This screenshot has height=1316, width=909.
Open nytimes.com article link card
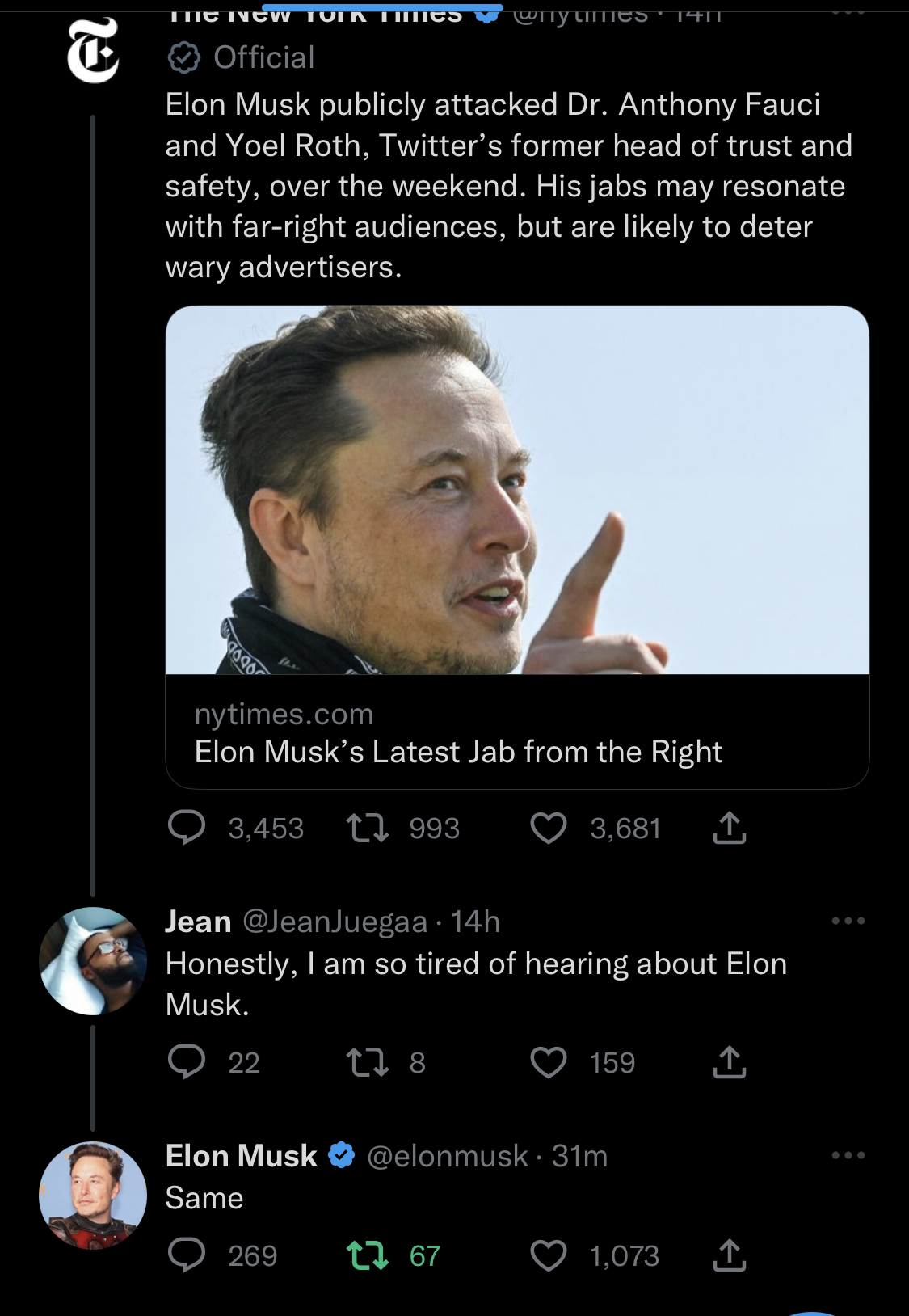coord(517,732)
